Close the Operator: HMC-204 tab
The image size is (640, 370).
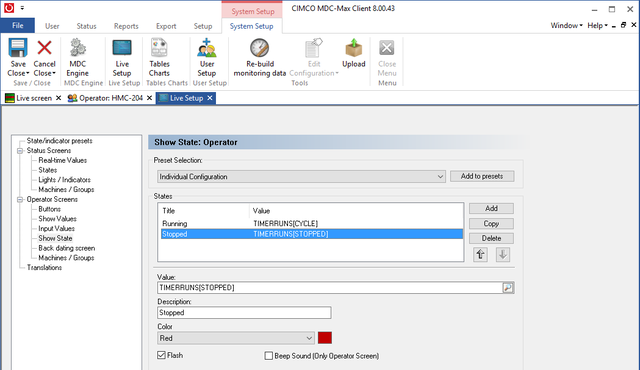(149, 98)
